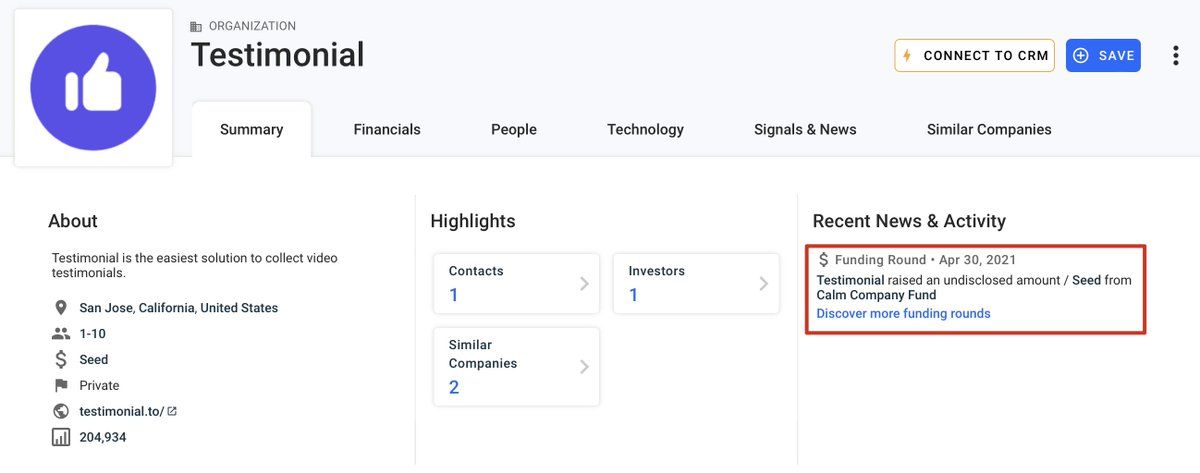Expand the Similar Companies highlight chevron

584,367
